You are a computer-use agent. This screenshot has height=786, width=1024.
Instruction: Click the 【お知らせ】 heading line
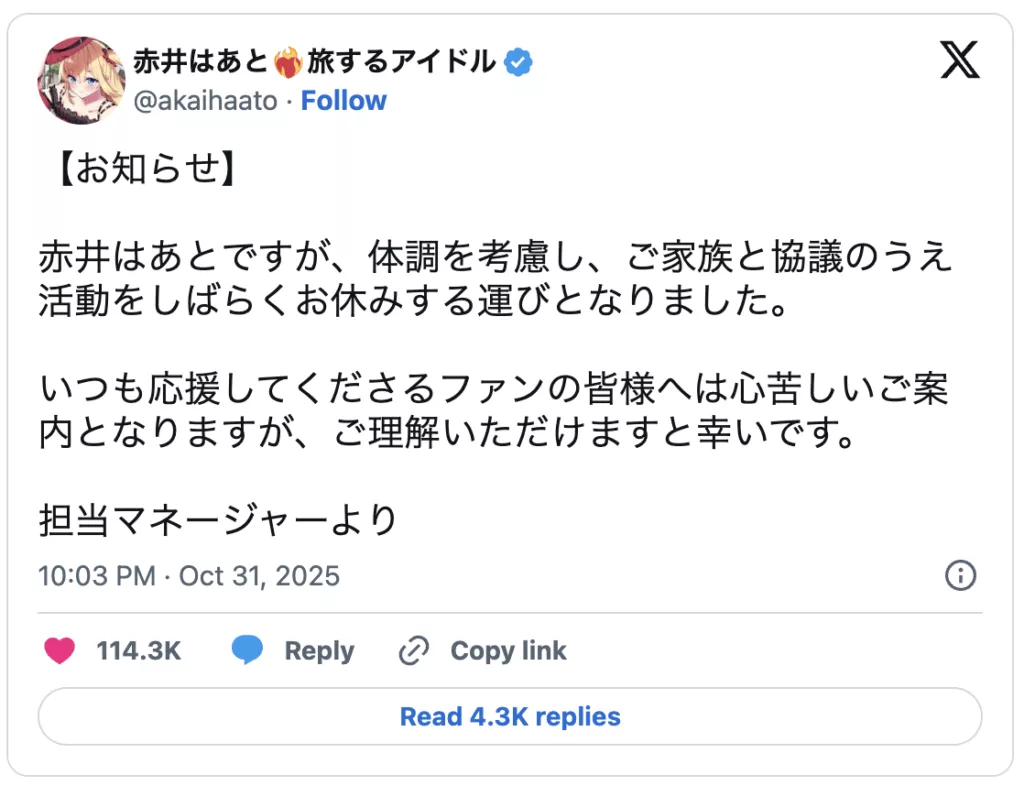point(141,170)
